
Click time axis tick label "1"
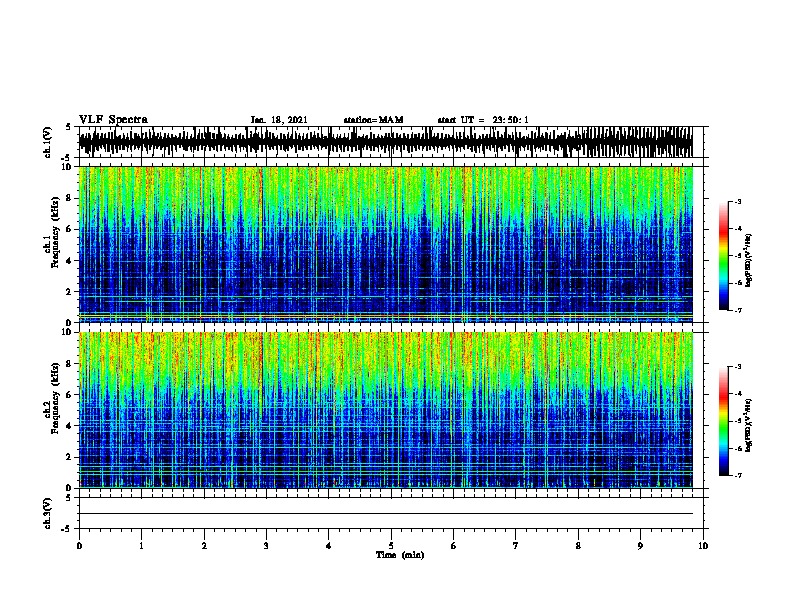click(x=141, y=546)
